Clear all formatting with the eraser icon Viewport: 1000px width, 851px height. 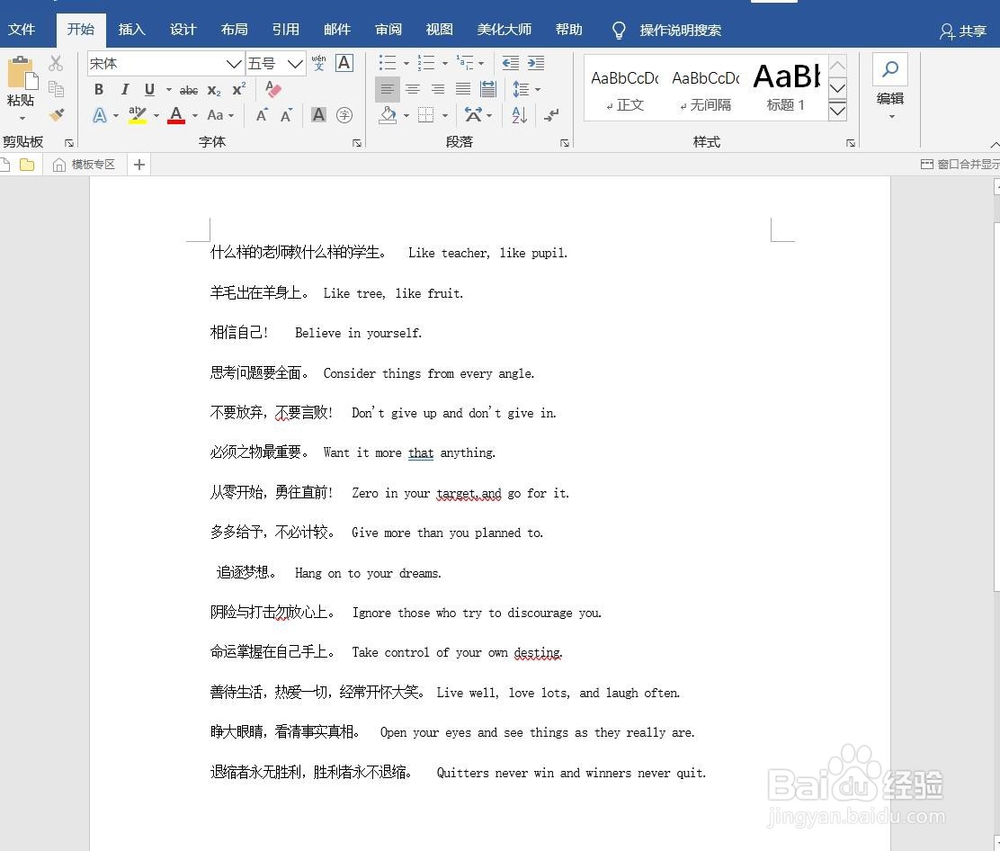point(273,89)
